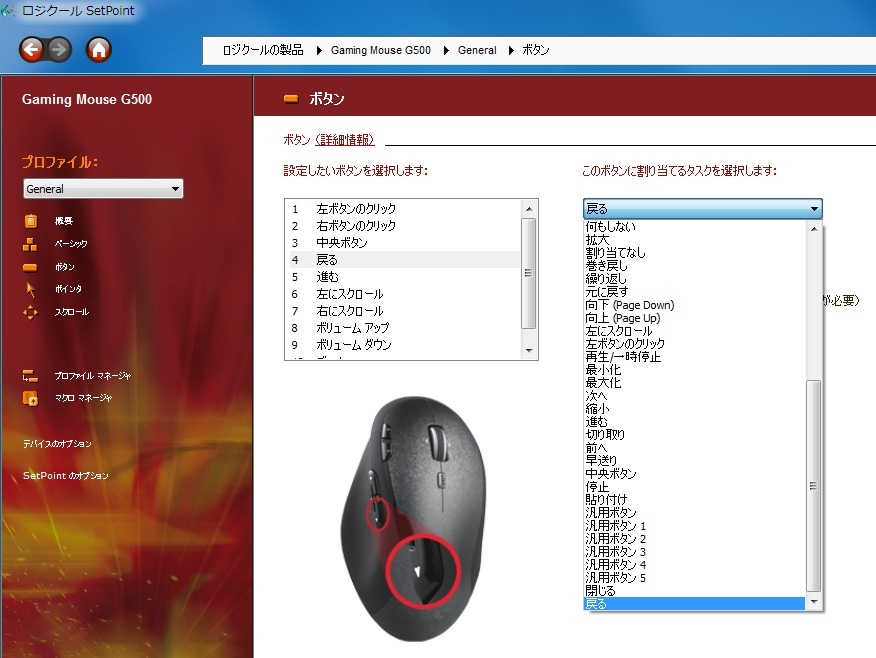Viewport: 876px width, 658px height.
Task: Choose 閉じる option
Action: click(694, 591)
